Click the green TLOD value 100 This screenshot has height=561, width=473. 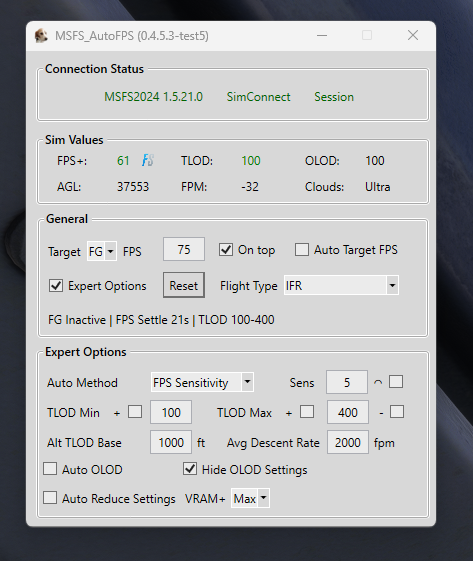pyautogui.click(x=251, y=161)
